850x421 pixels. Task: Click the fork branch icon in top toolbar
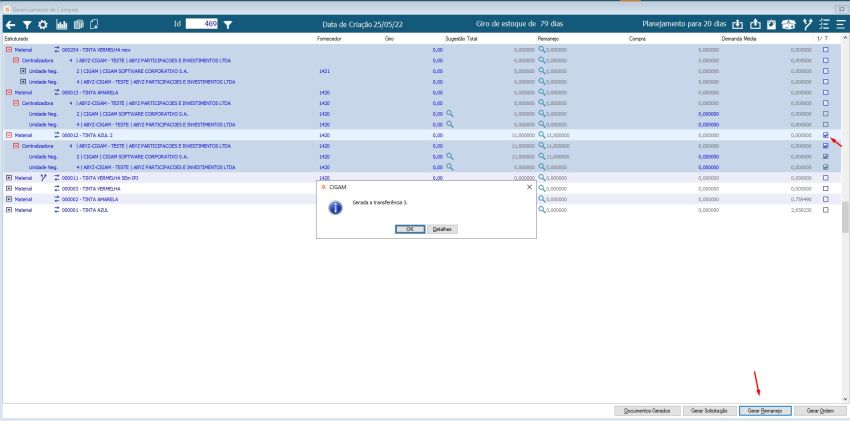point(808,24)
